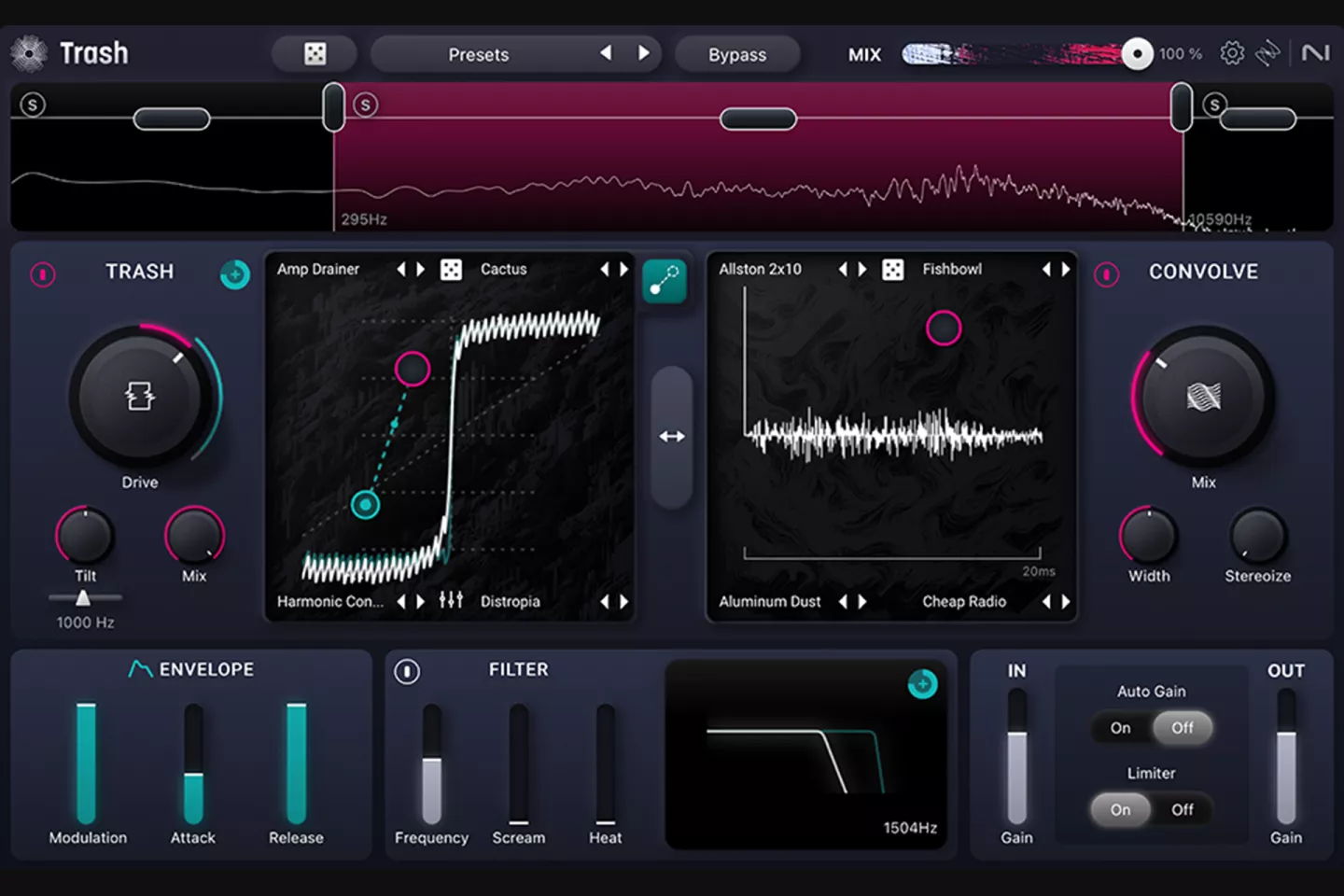Click the global randomize dice button
The image size is (1344, 896).
point(315,54)
